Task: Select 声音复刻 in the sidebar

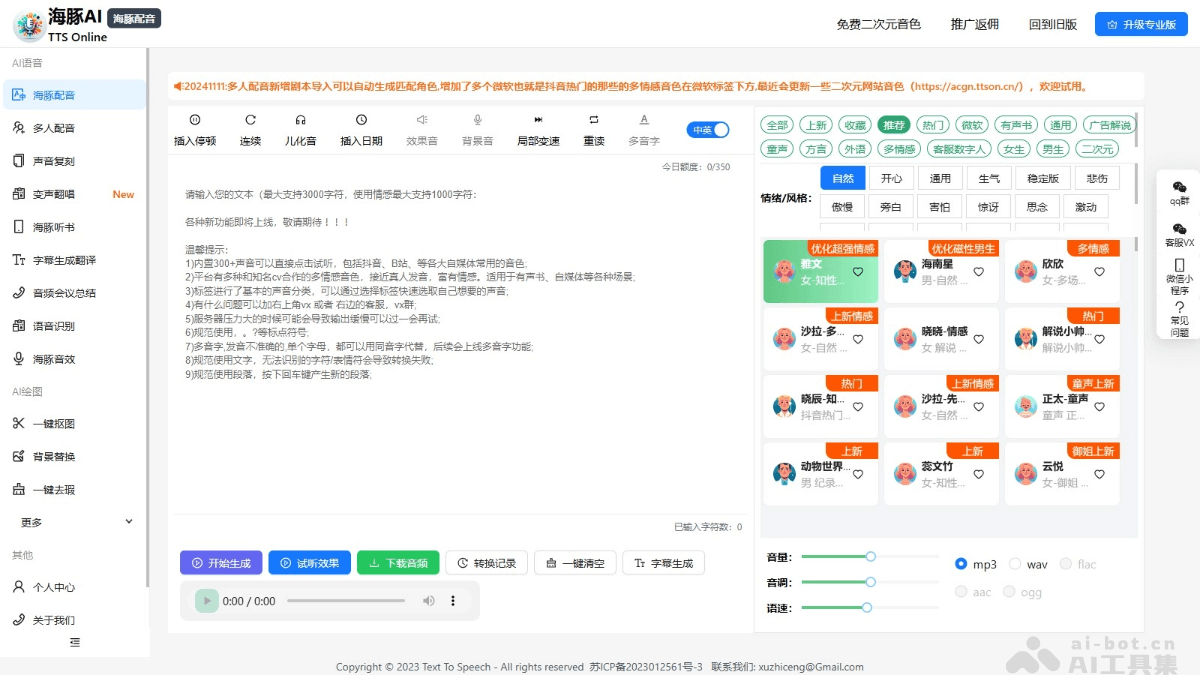Action: pyautogui.click(x=60, y=160)
